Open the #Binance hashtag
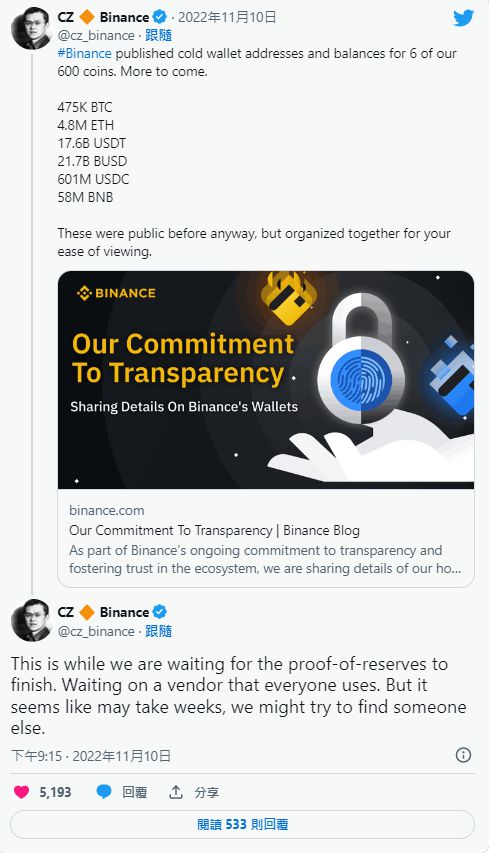The image size is (489, 853). (x=84, y=53)
